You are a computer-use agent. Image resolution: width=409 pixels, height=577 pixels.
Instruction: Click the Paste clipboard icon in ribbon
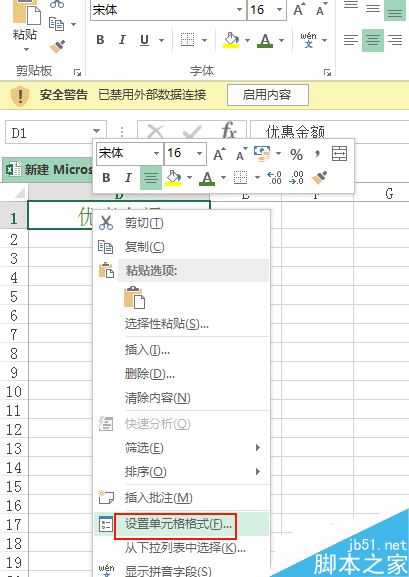pos(27,13)
